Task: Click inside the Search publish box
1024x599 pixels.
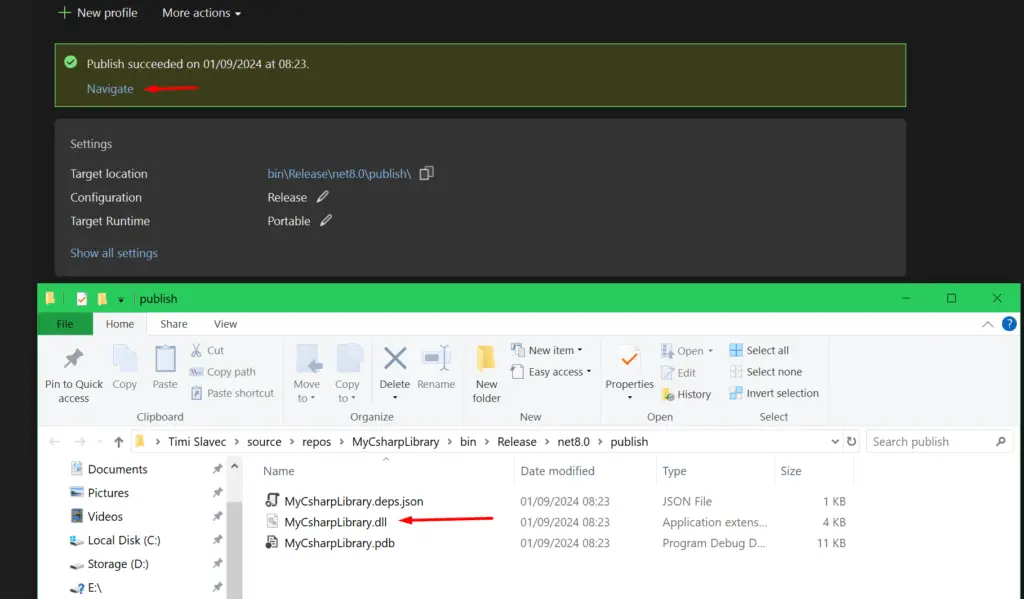Action: [930, 441]
